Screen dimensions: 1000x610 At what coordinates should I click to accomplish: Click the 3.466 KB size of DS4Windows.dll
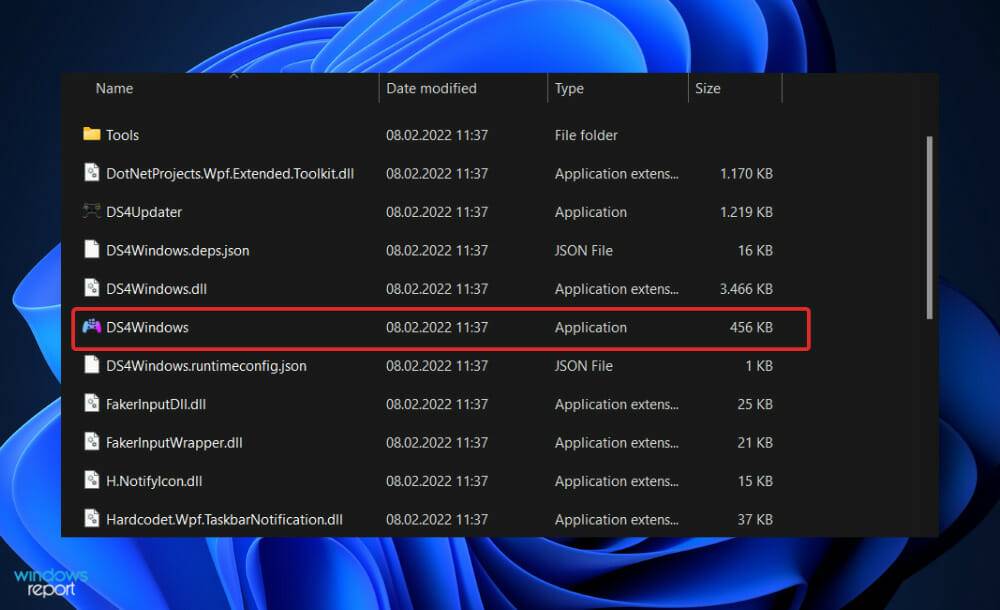tap(746, 289)
